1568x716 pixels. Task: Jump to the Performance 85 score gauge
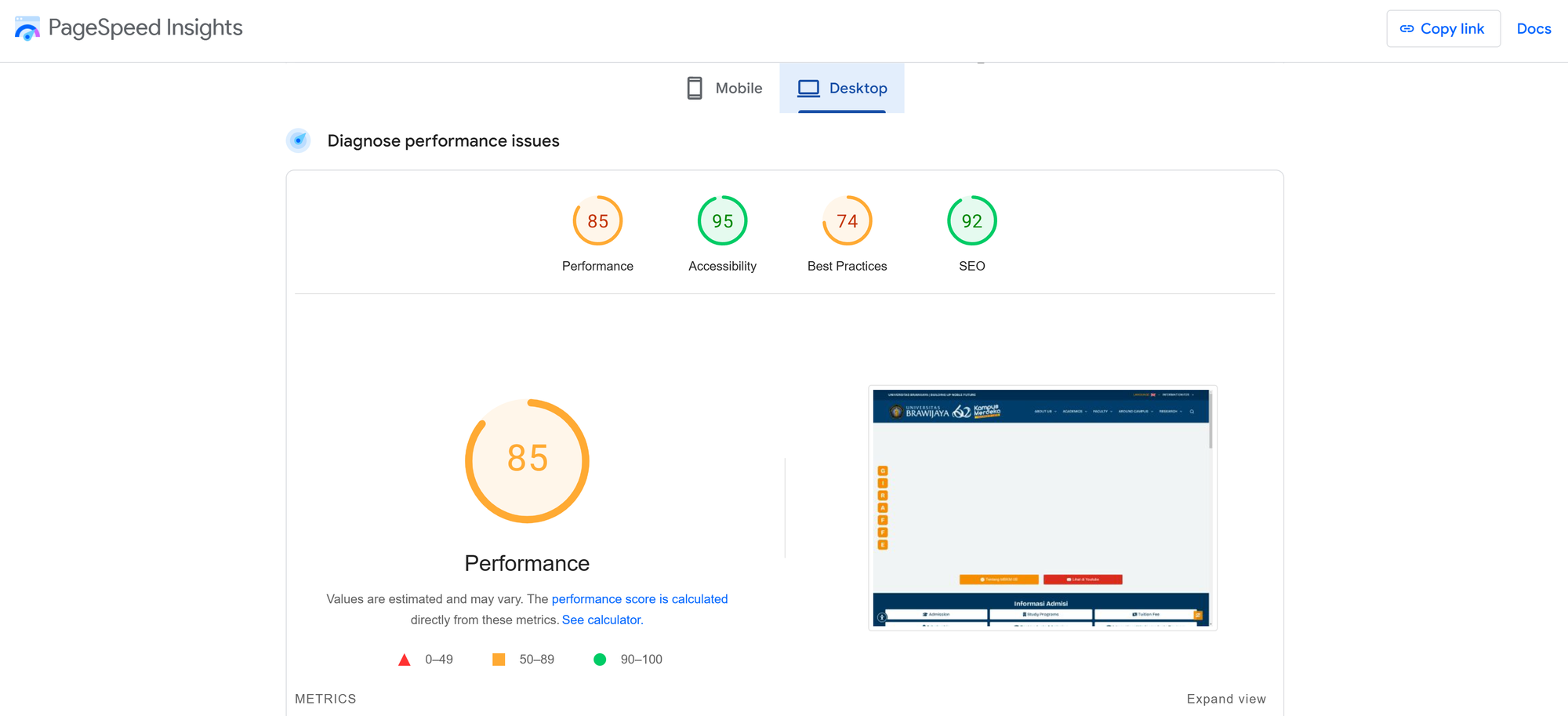coord(597,220)
